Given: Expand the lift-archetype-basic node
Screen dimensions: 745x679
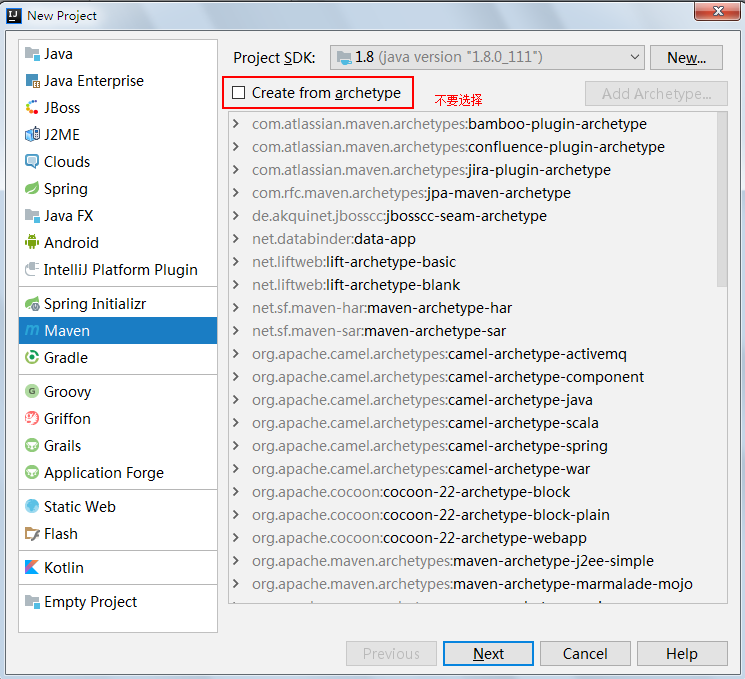Looking at the screenshot, I should (236, 262).
